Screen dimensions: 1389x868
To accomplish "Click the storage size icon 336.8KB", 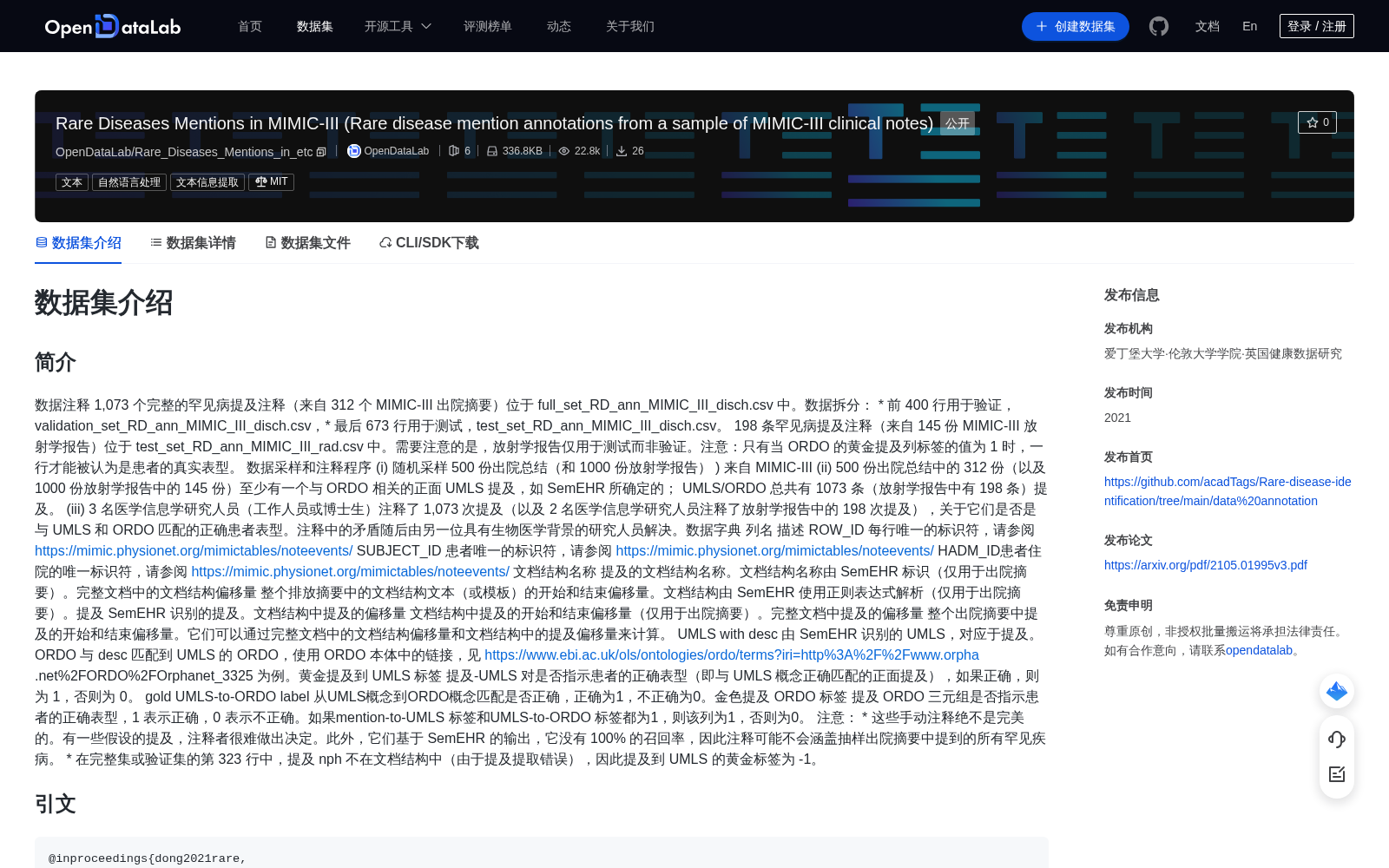I will point(492,151).
